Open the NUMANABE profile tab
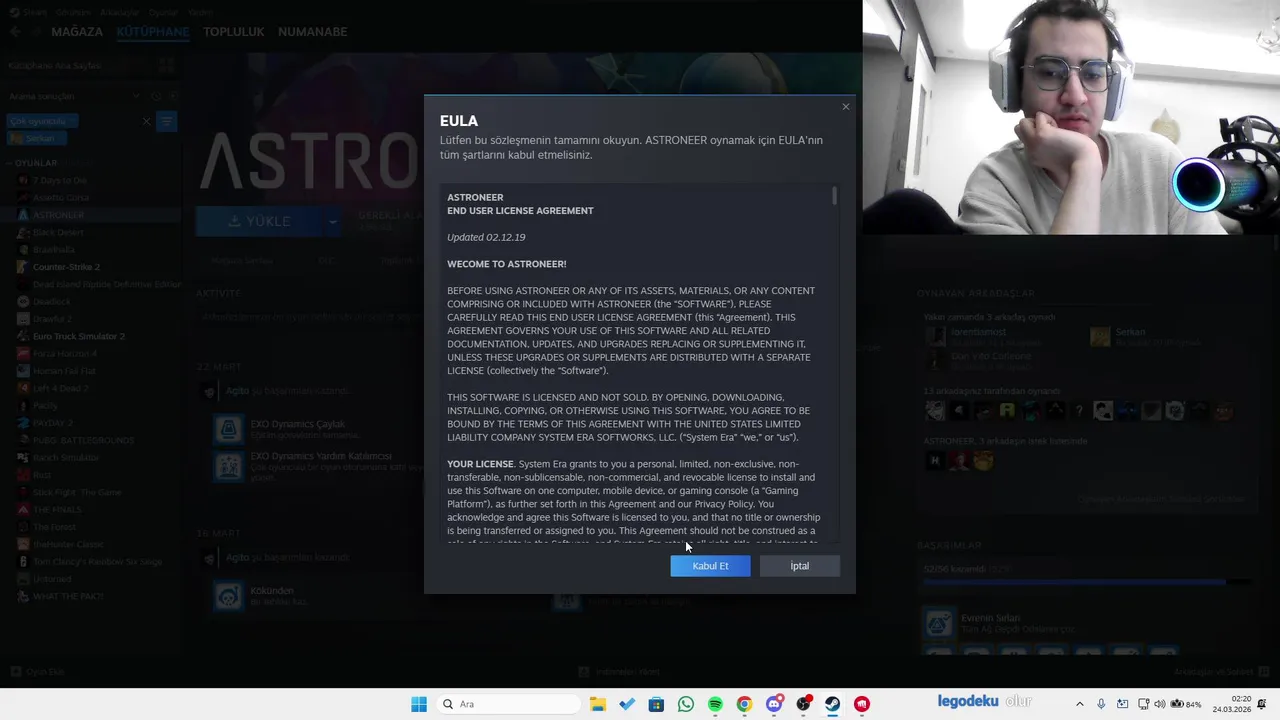The image size is (1280, 720). pyautogui.click(x=313, y=32)
